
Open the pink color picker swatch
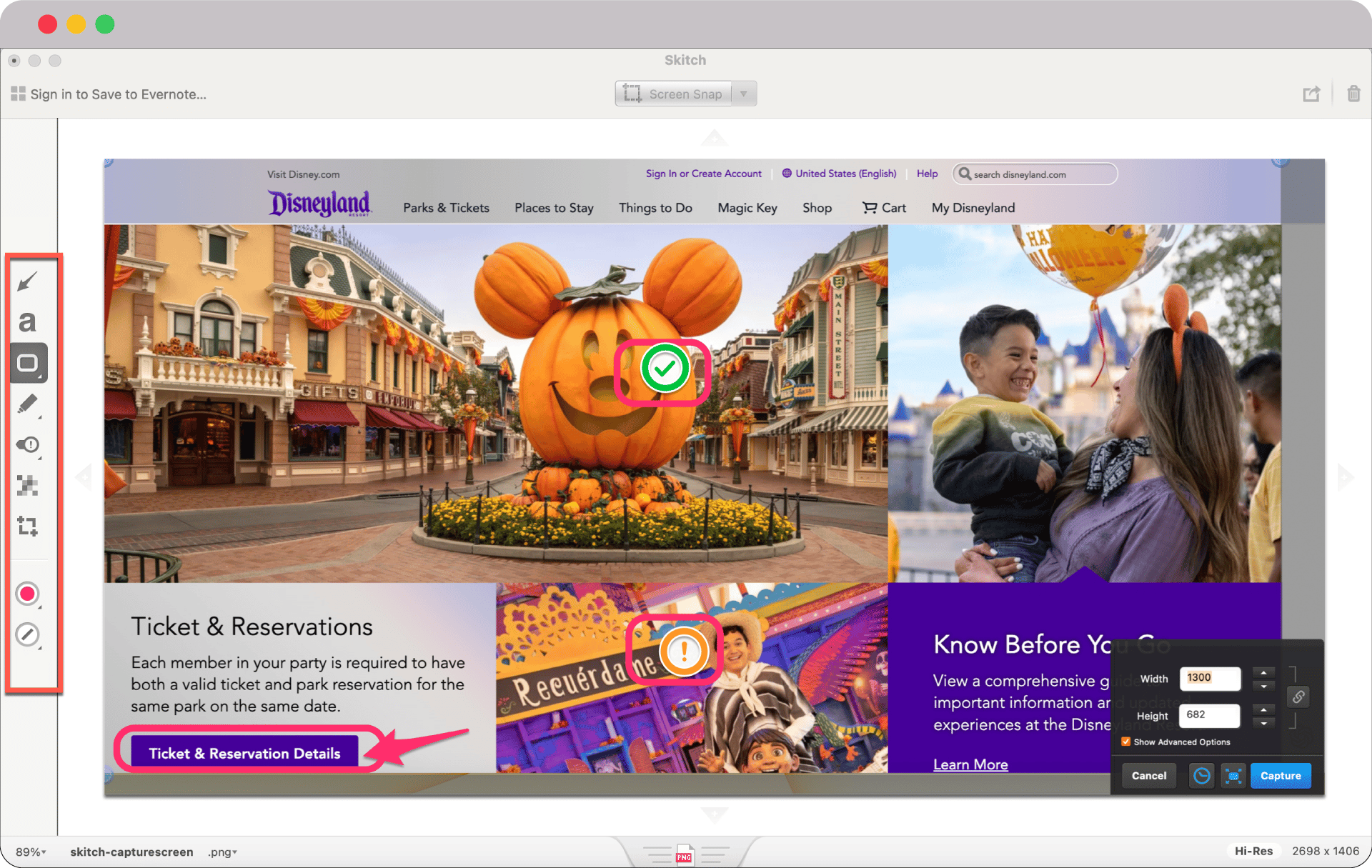point(27,594)
